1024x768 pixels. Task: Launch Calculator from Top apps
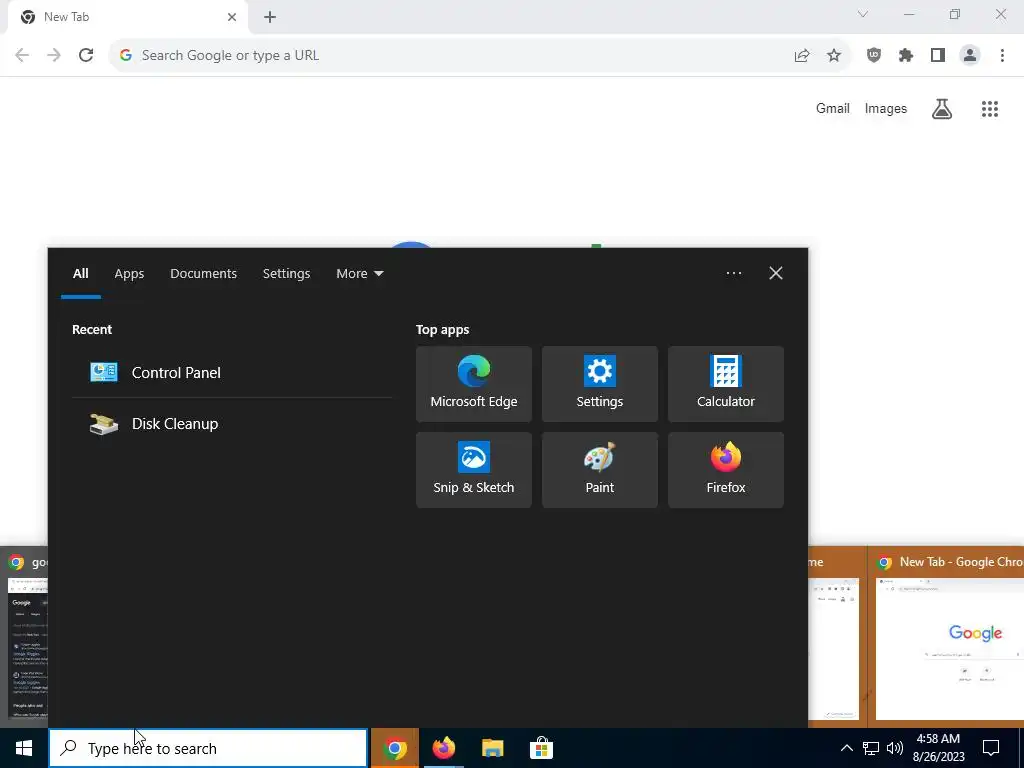[x=726, y=384]
